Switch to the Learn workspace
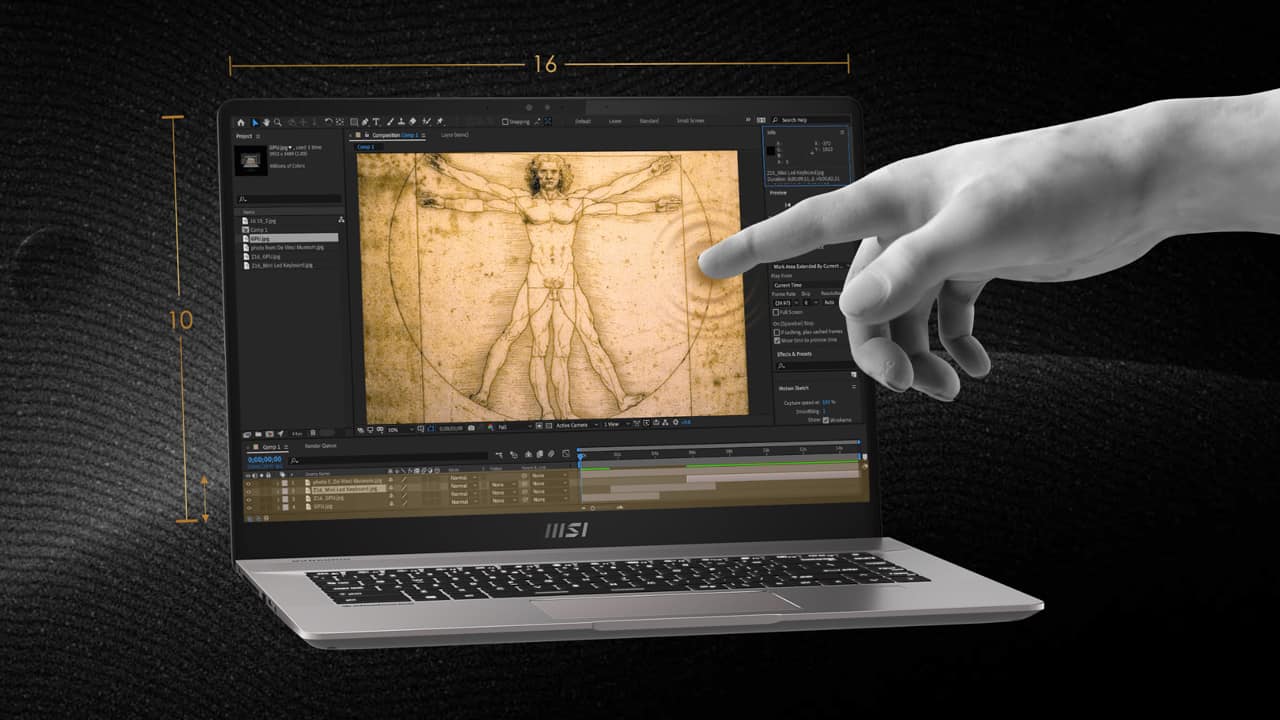The image size is (1280, 720). click(x=615, y=121)
